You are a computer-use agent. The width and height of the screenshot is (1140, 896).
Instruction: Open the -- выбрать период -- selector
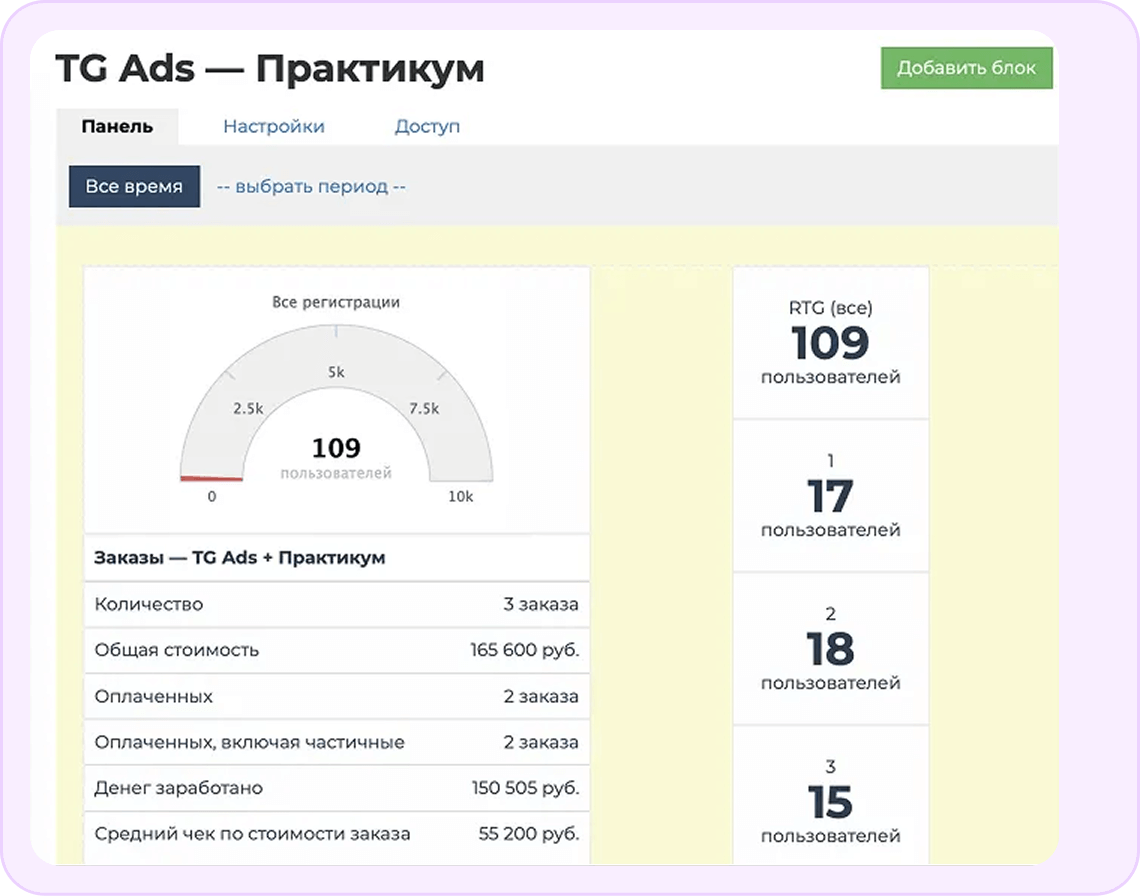(x=310, y=186)
